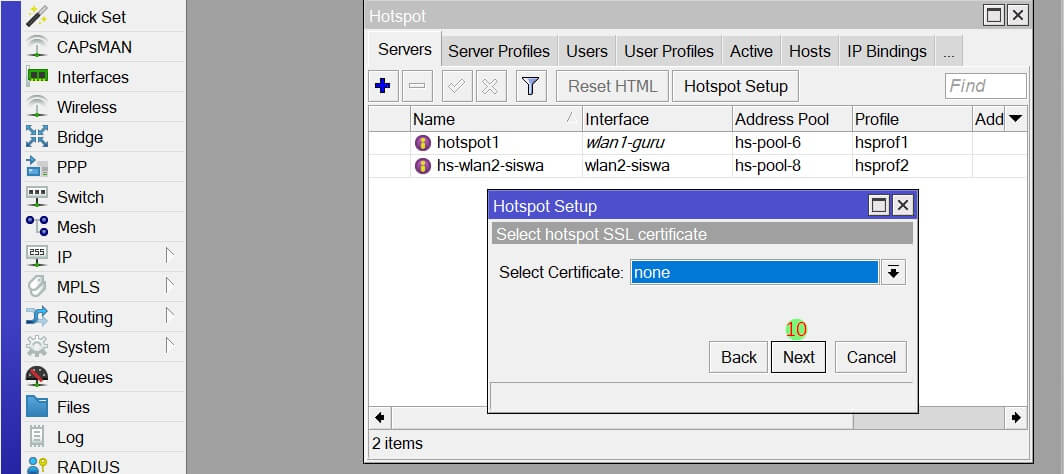
Task: Click the filter funnel icon in toolbar
Action: [531, 86]
